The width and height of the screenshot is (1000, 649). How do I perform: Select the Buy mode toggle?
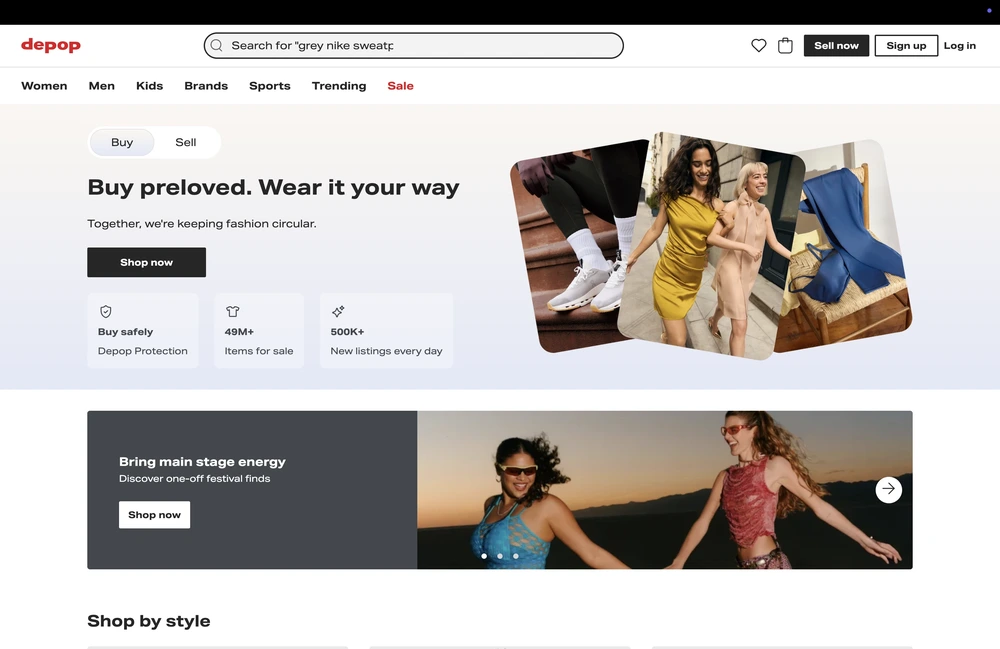coord(121,142)
